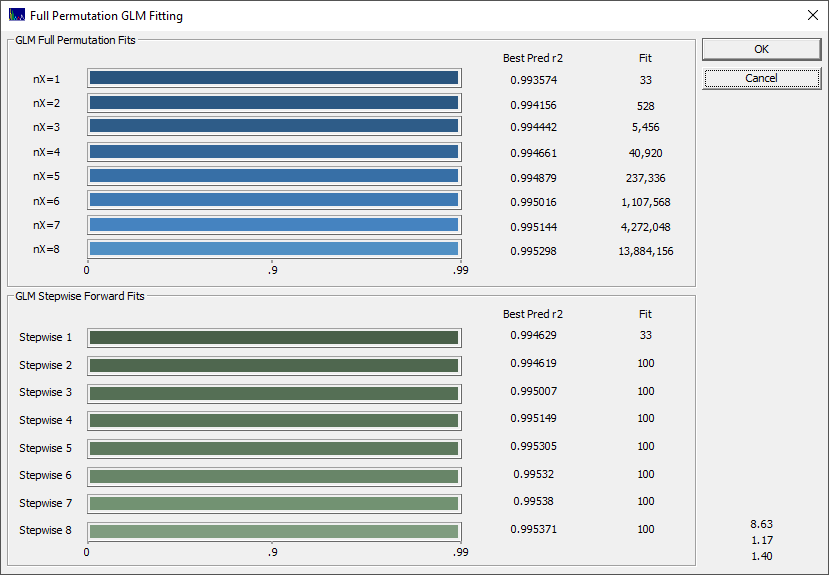Viewport: 829px width, 575px height.
Task: Select the Stepwise 2 fit bar
Action: click(274, 366)
